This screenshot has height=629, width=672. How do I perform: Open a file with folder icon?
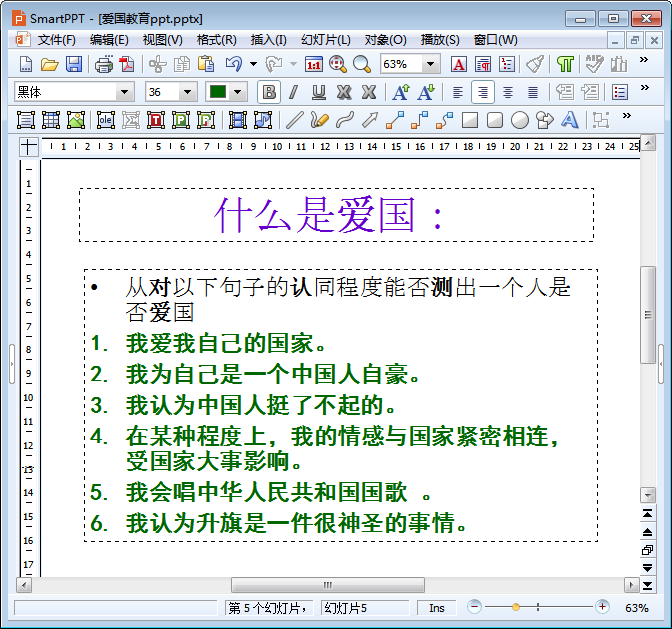pos(50,64)
